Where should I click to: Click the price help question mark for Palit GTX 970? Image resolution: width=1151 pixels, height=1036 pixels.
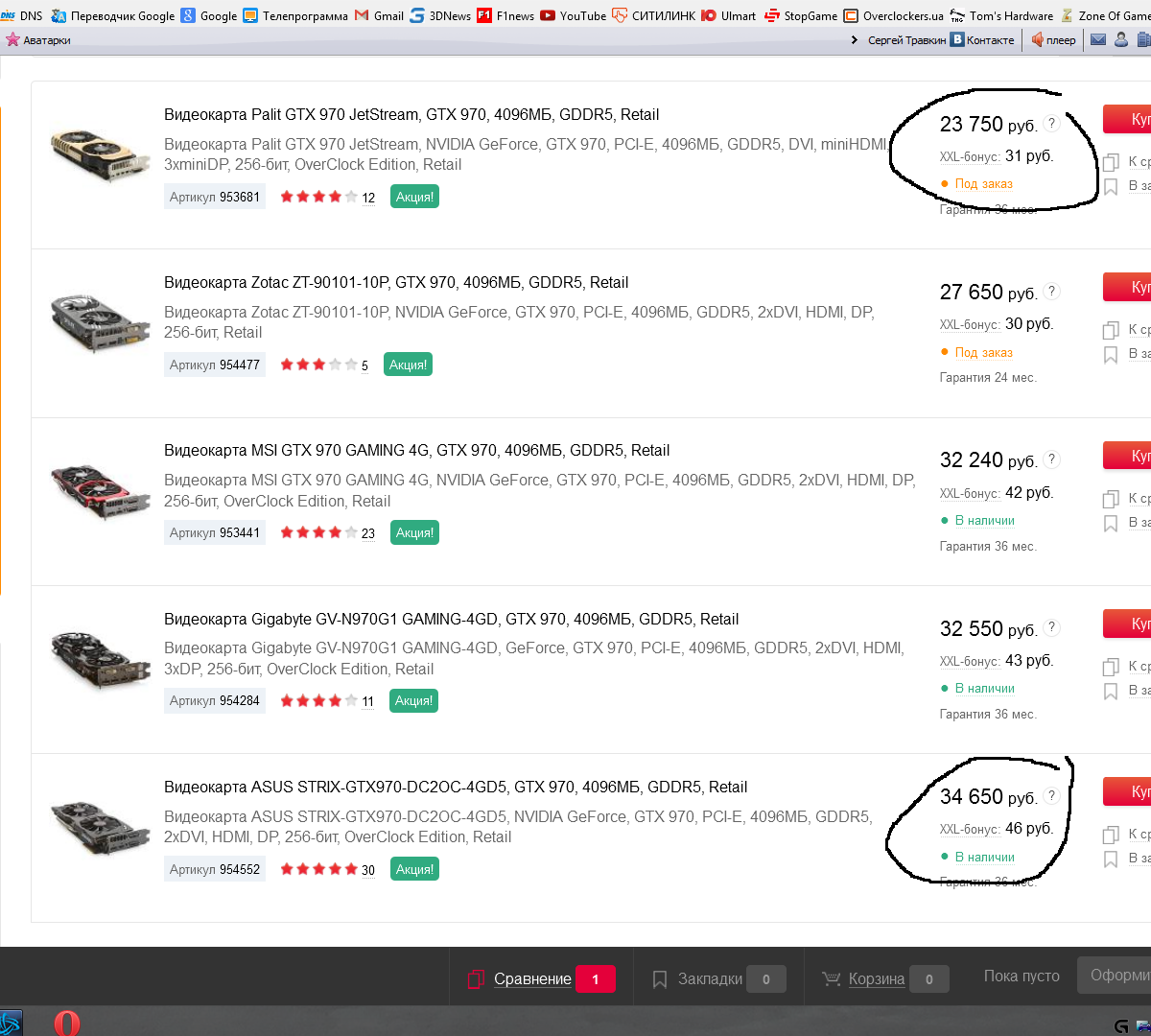(1051, 123)
